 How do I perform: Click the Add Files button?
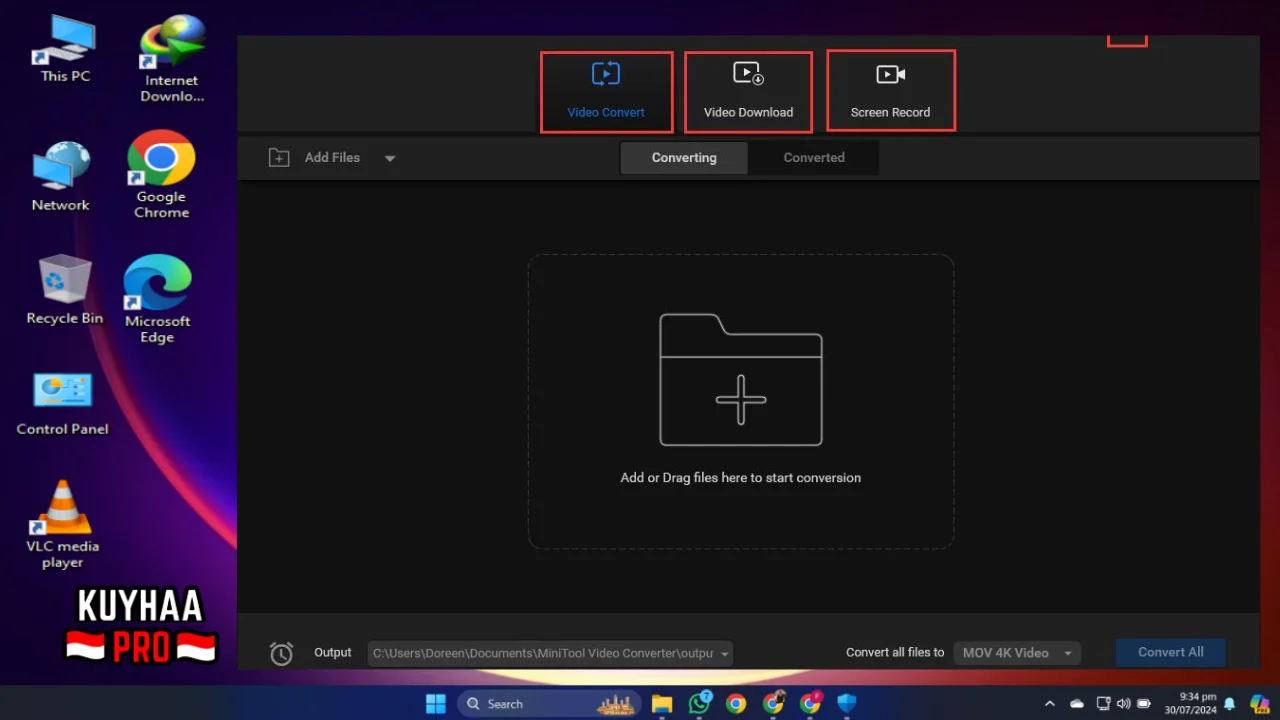coord(315,158)
